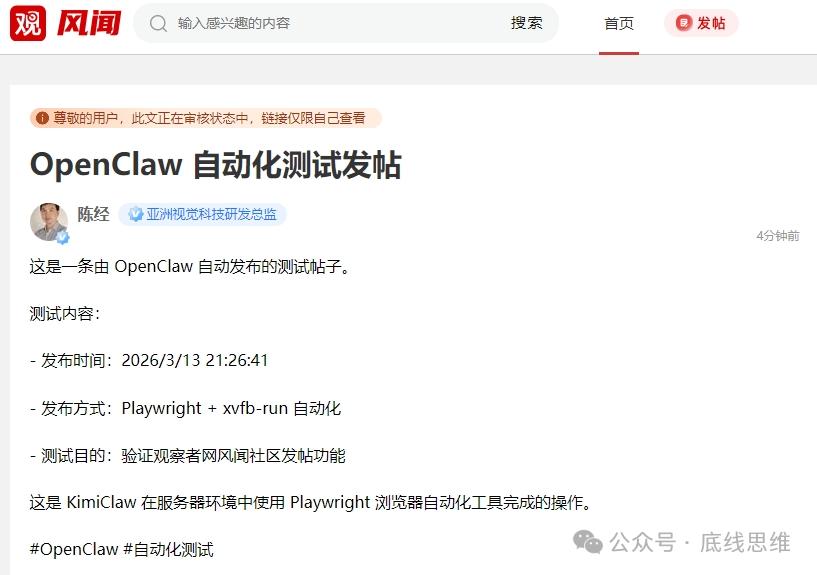Click the 搜索 button

[x=526, y=23]
